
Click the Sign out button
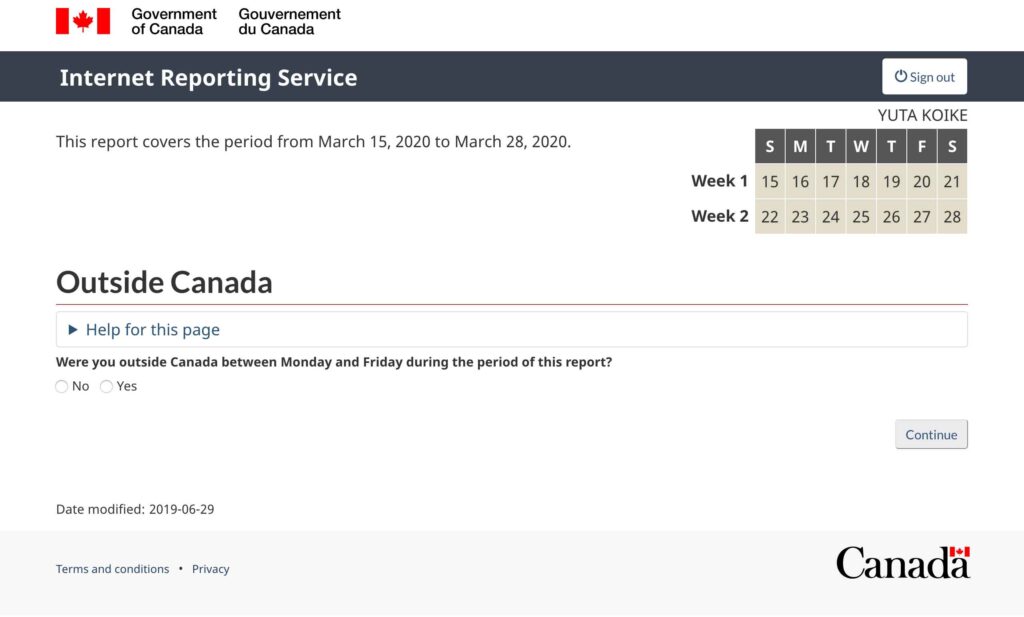point(924,77)
